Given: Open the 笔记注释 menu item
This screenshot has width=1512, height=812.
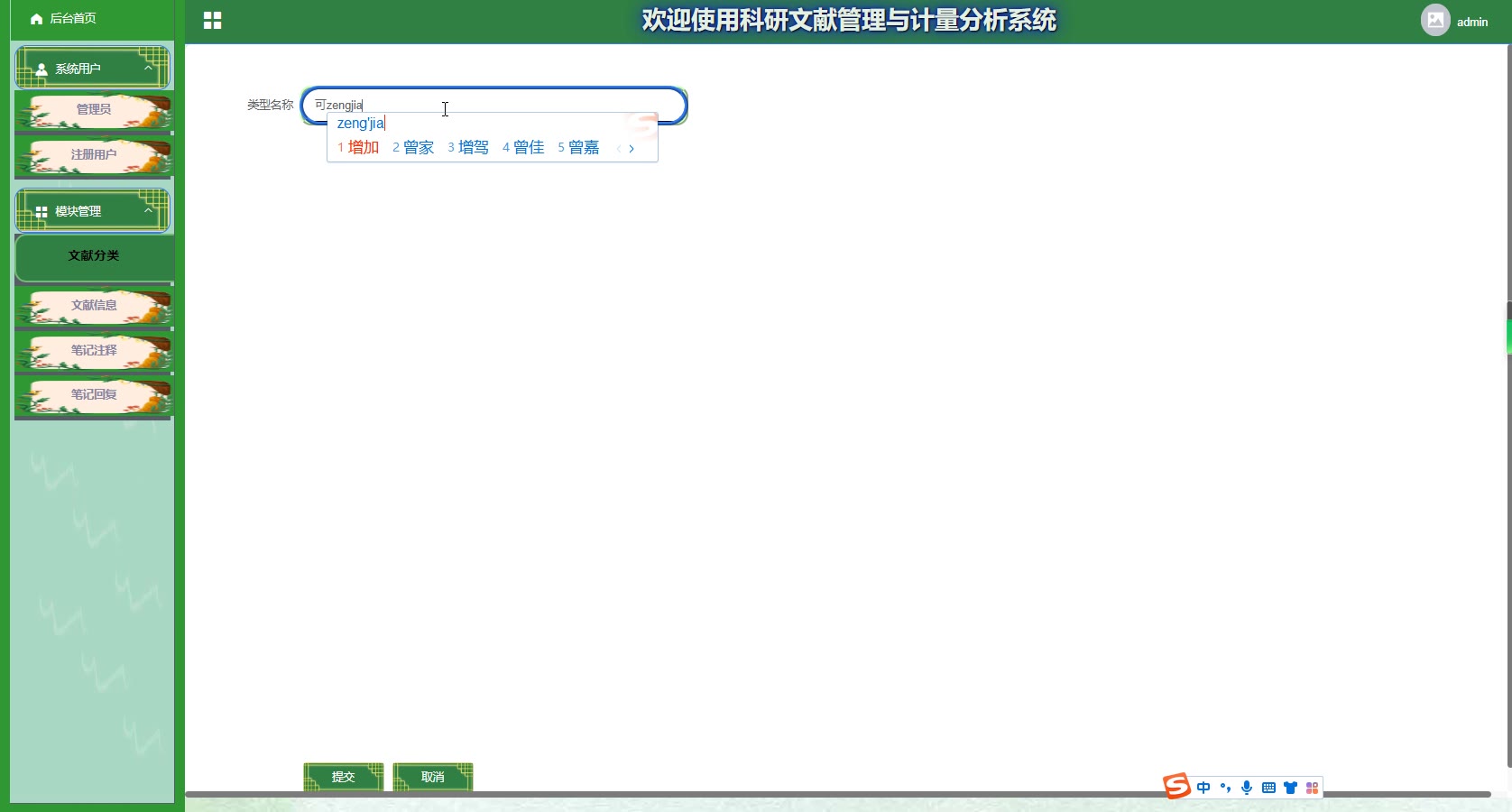Looking at the screenshot, I should tap(94, 353).
